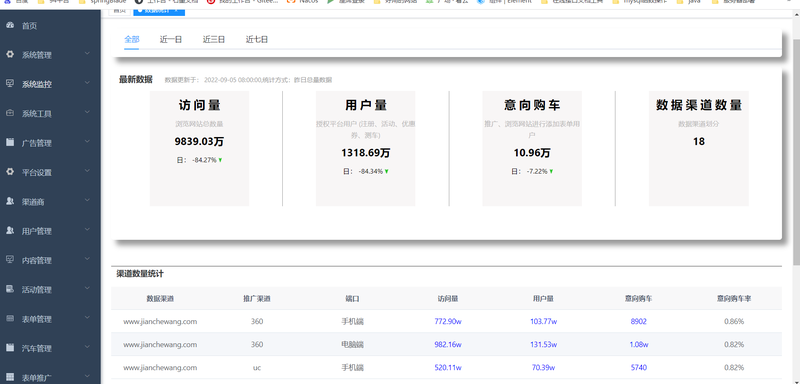This screenshot has height=384, width=800.
Task: Click the -7.22% daily change text
Action: click(537, 171)
